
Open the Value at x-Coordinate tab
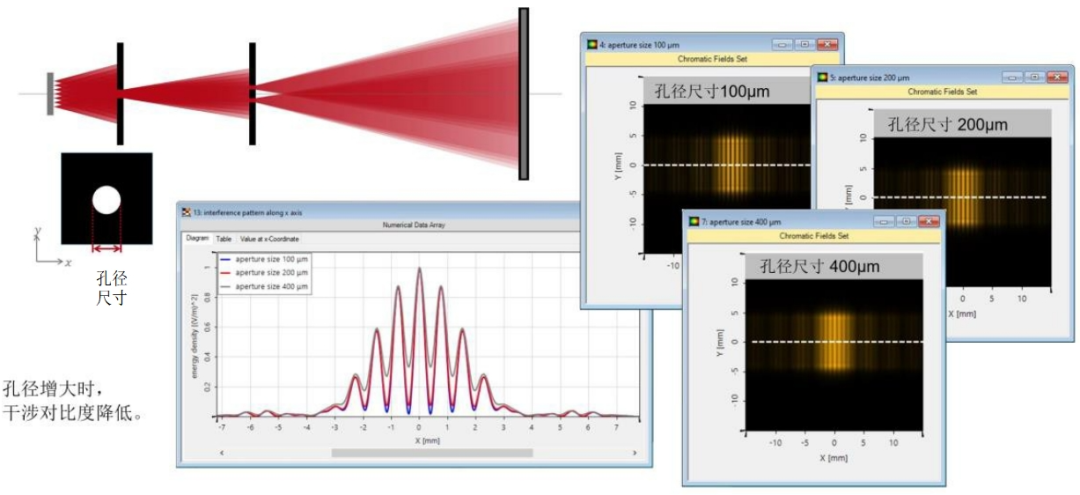pyautogui.click(x=269, y=239)
